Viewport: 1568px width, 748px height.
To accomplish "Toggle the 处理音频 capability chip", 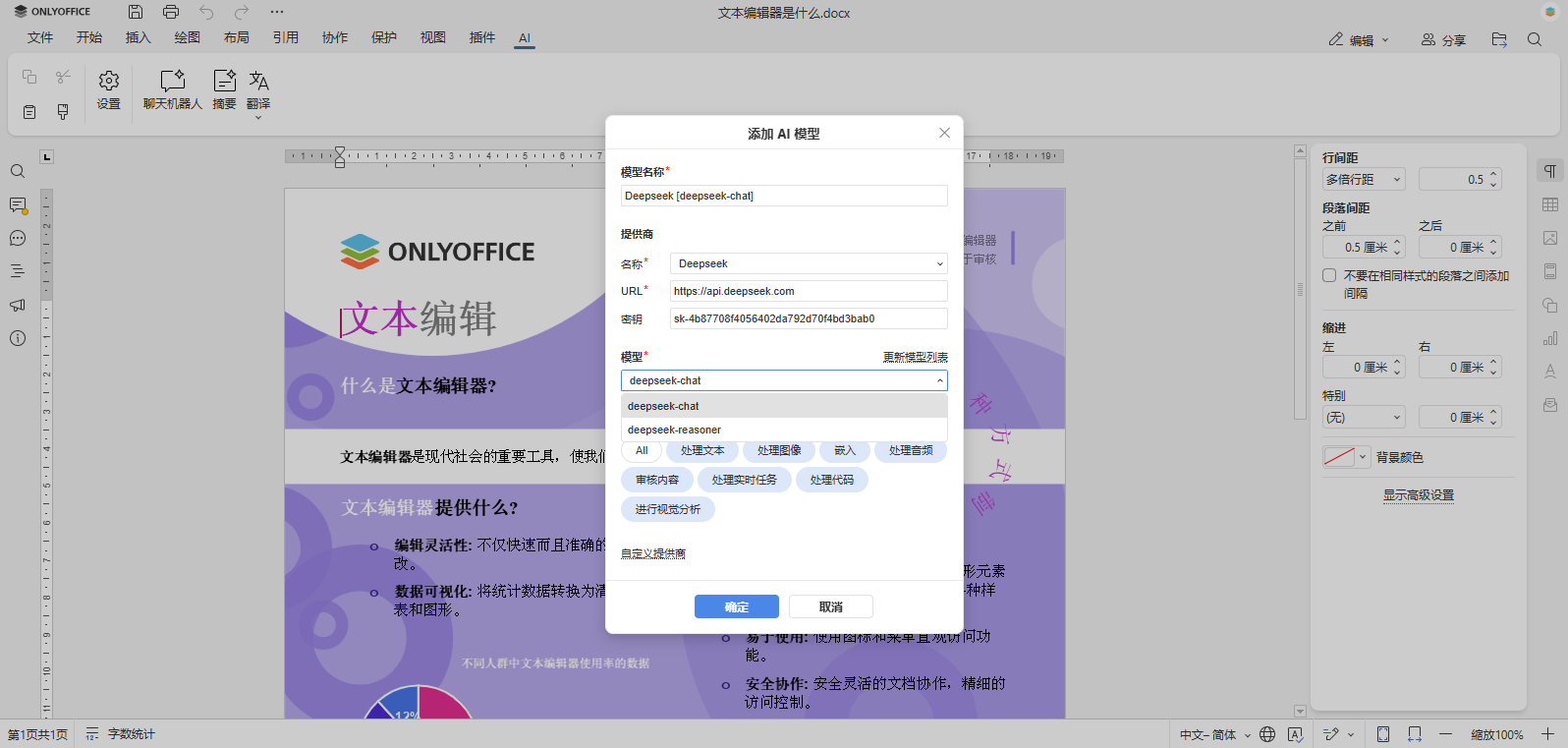I will (x=911, y=450).
